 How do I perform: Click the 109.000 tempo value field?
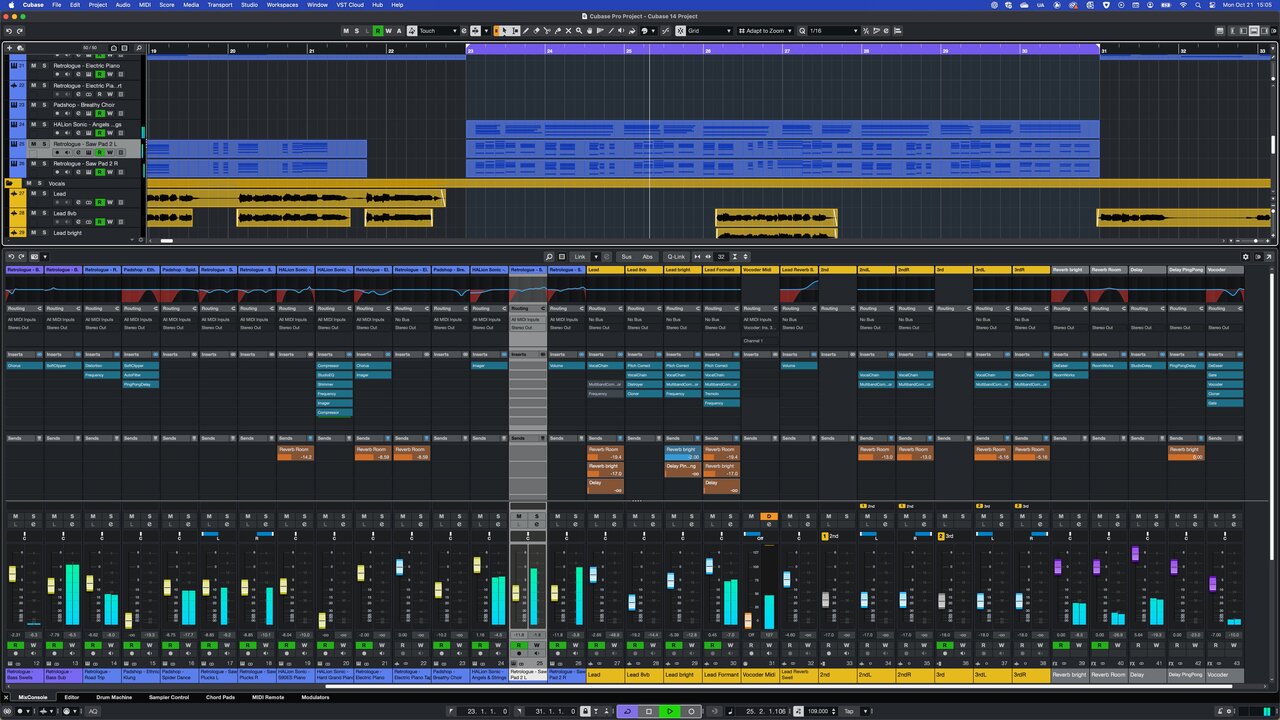pyautogui.click(x=818, y=711)
